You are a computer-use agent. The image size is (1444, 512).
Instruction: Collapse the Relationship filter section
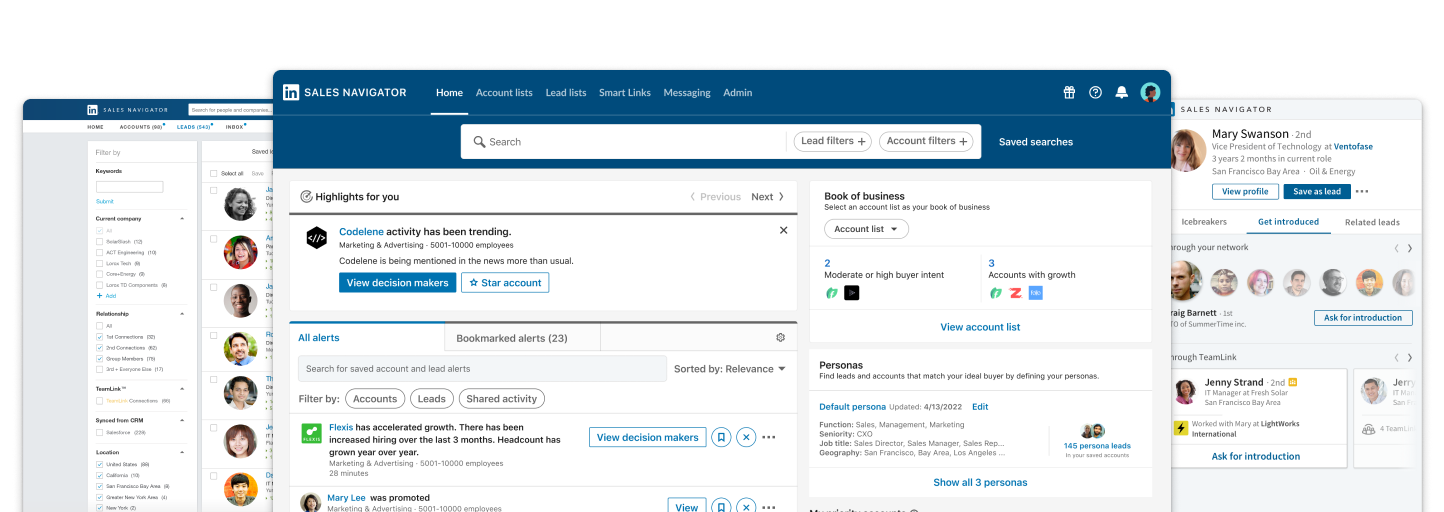click(x=182, y=313)
